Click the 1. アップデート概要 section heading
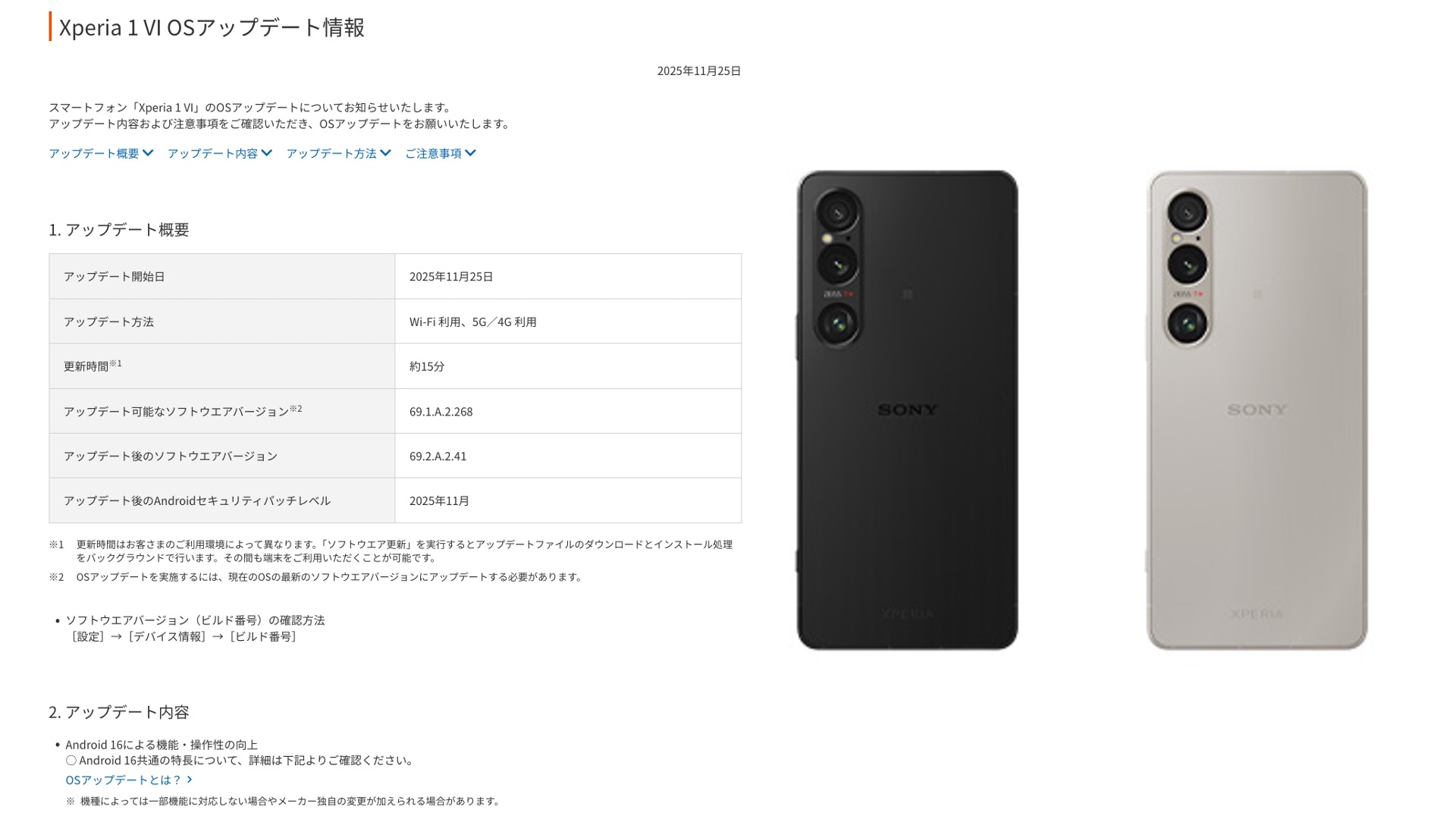The width and height of the screenshot is (1456, 819). (x=119, y=230)
